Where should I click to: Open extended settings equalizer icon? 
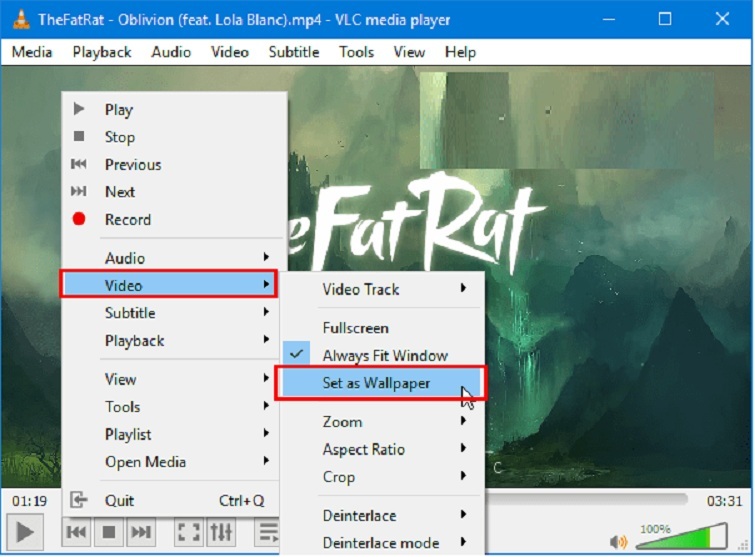click(x=220, y=532)
